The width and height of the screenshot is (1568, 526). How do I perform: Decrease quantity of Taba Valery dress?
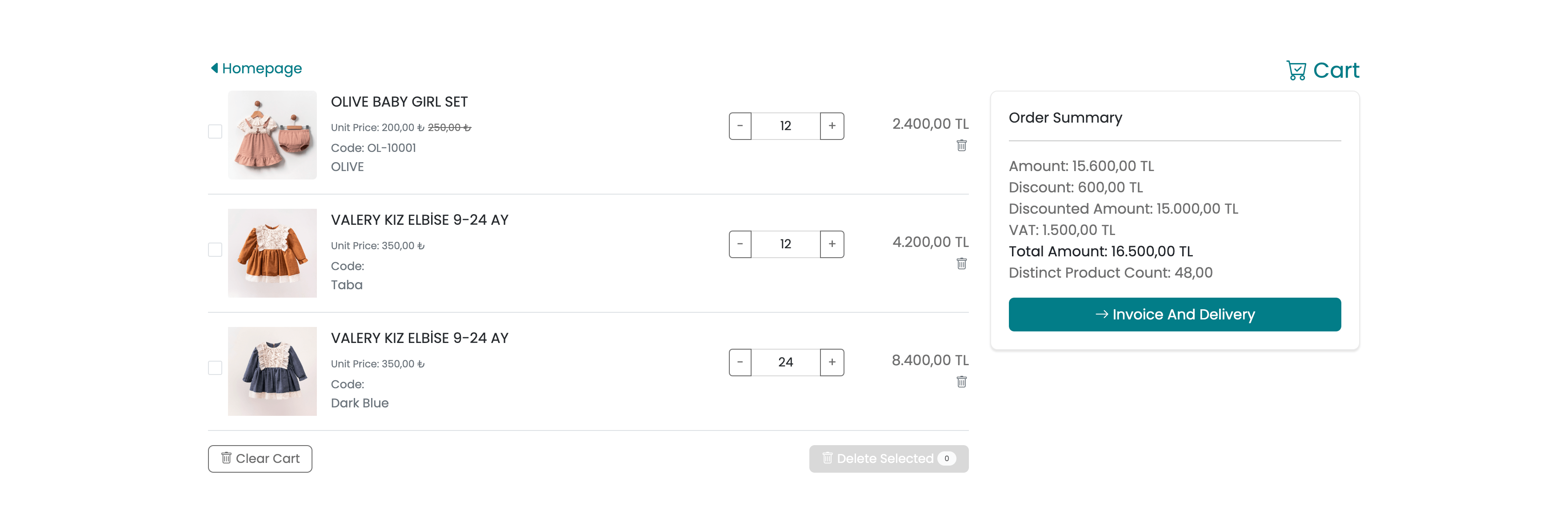coord(740,244)
